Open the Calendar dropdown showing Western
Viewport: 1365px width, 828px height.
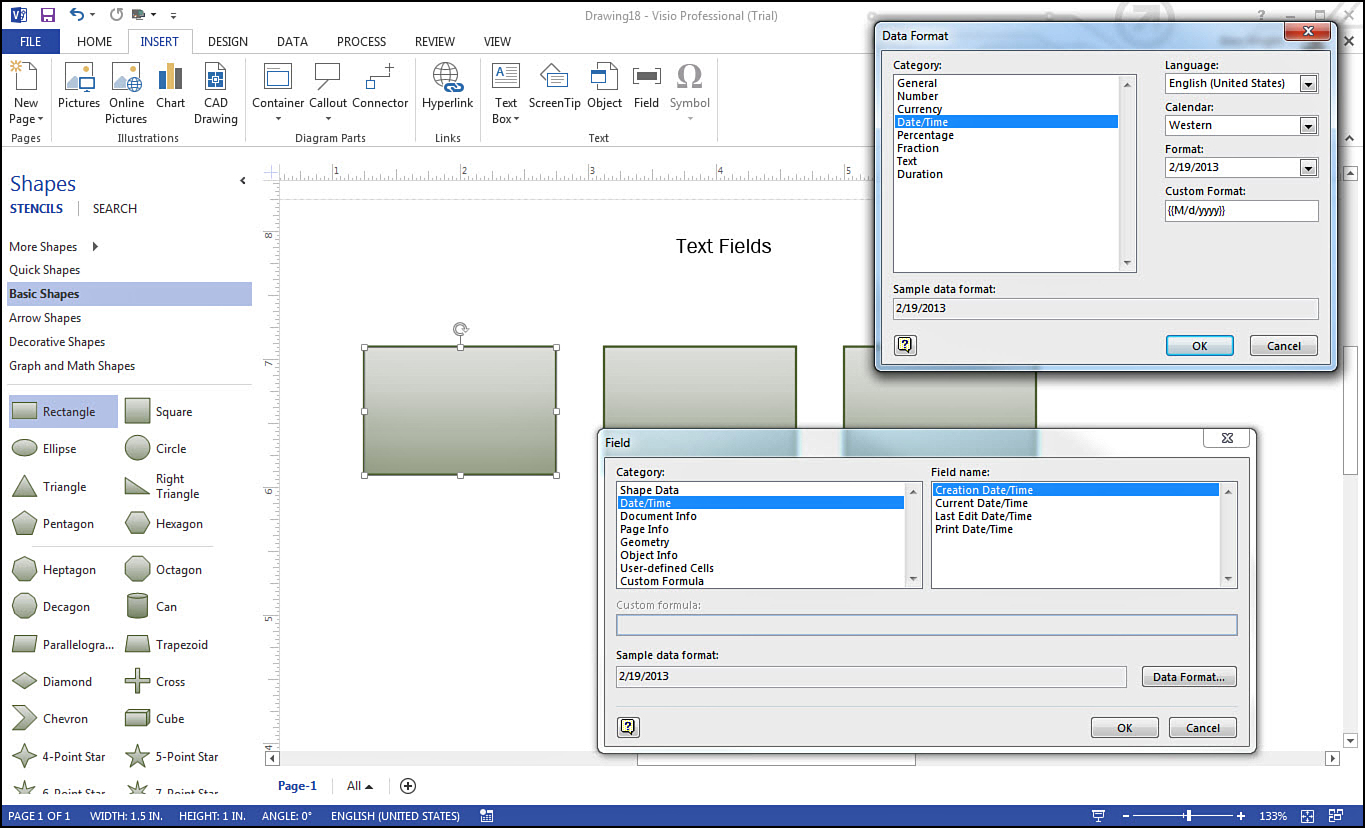point(1308,126)
